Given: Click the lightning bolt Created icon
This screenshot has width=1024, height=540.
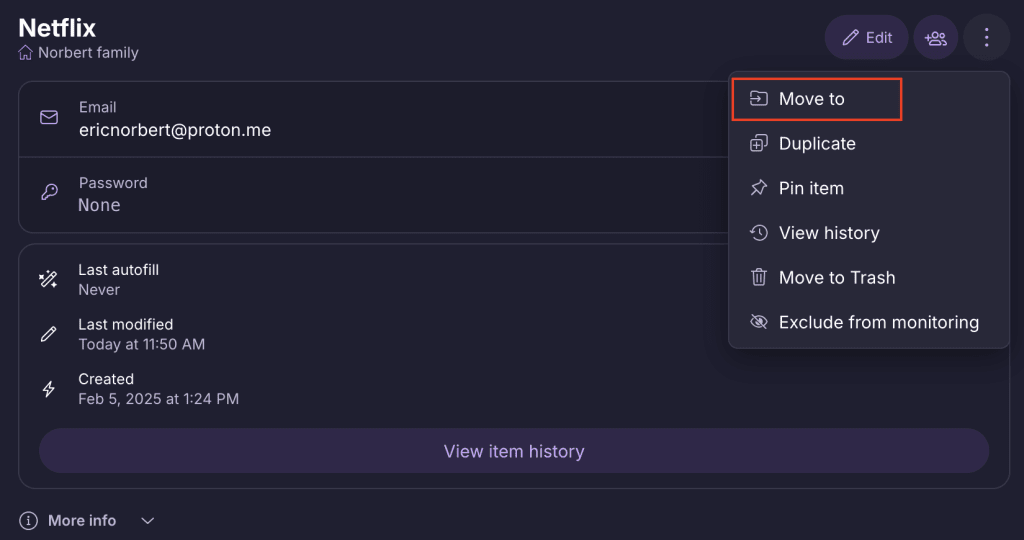Looking at the screenshot, I should tap(48, 389).
